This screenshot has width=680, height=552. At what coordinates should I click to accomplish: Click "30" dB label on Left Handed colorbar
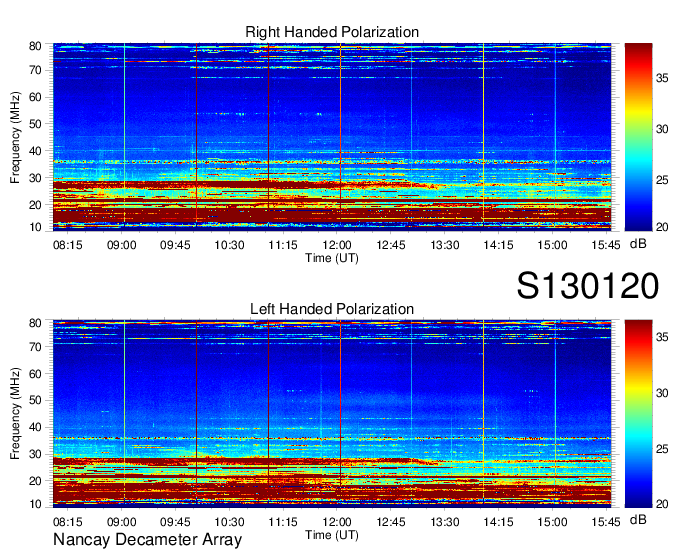pyautogui.click(x=662, y=393)
